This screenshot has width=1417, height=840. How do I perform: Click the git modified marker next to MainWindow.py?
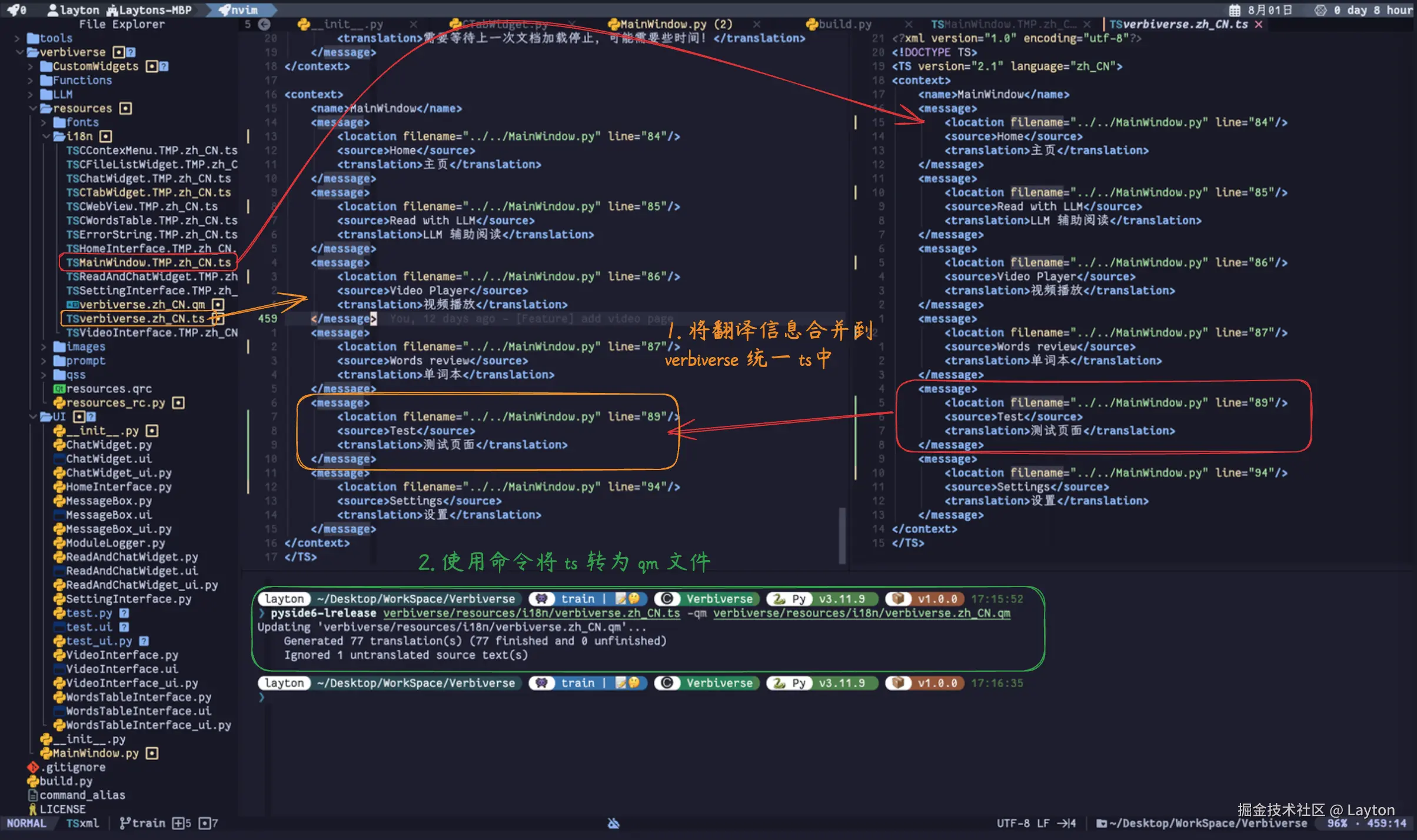pyautogui.click(x=152, y=754)
